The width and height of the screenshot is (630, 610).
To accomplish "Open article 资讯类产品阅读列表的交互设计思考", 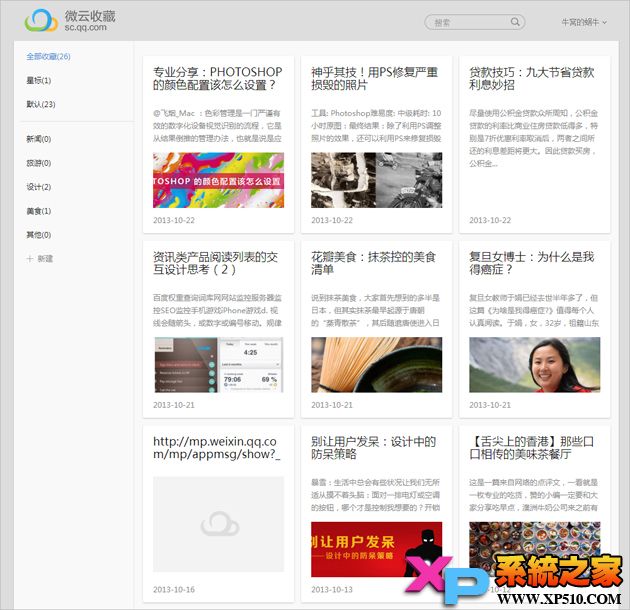I will (x=215, y=263).
